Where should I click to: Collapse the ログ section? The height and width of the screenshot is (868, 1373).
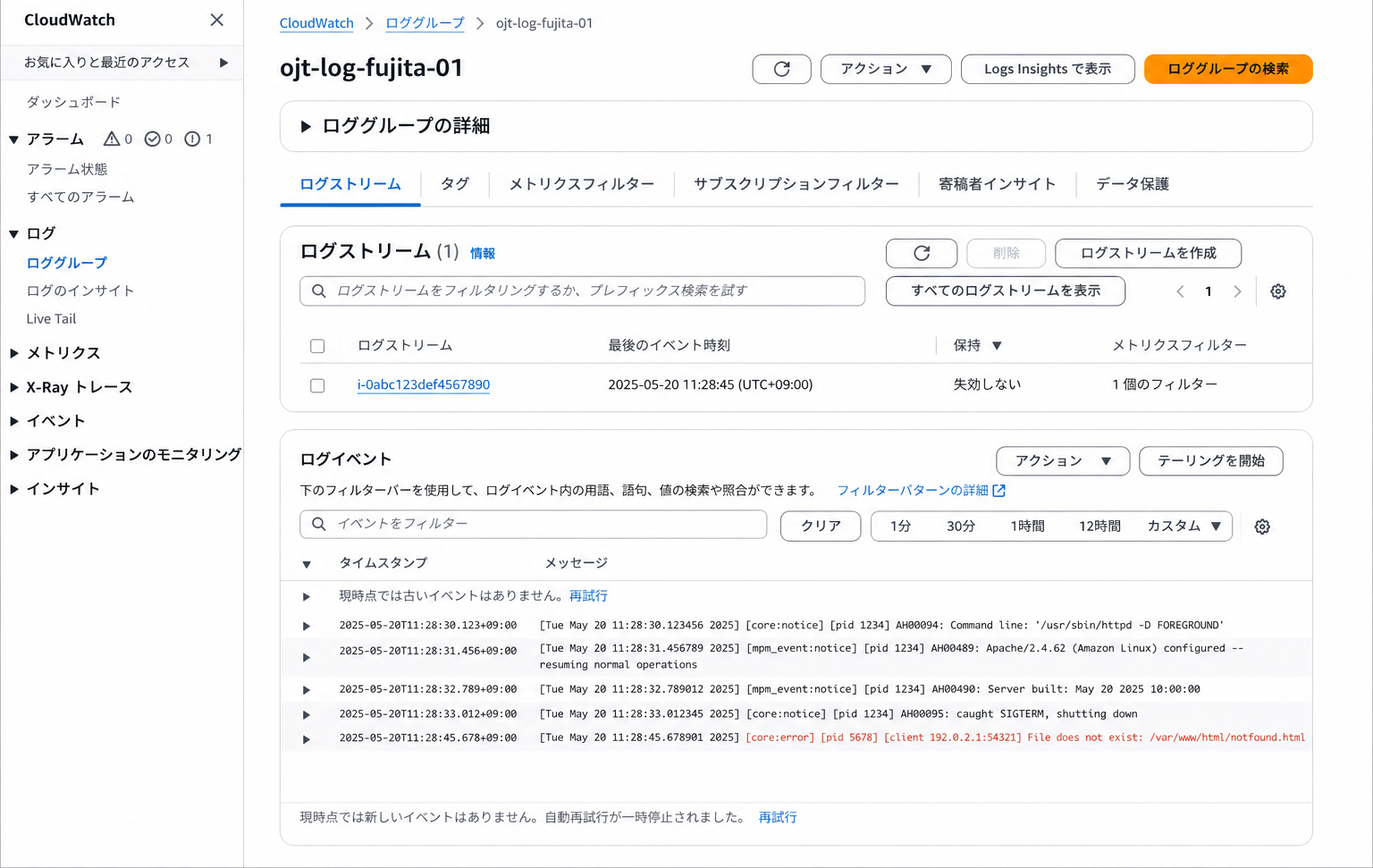(14, 234)
